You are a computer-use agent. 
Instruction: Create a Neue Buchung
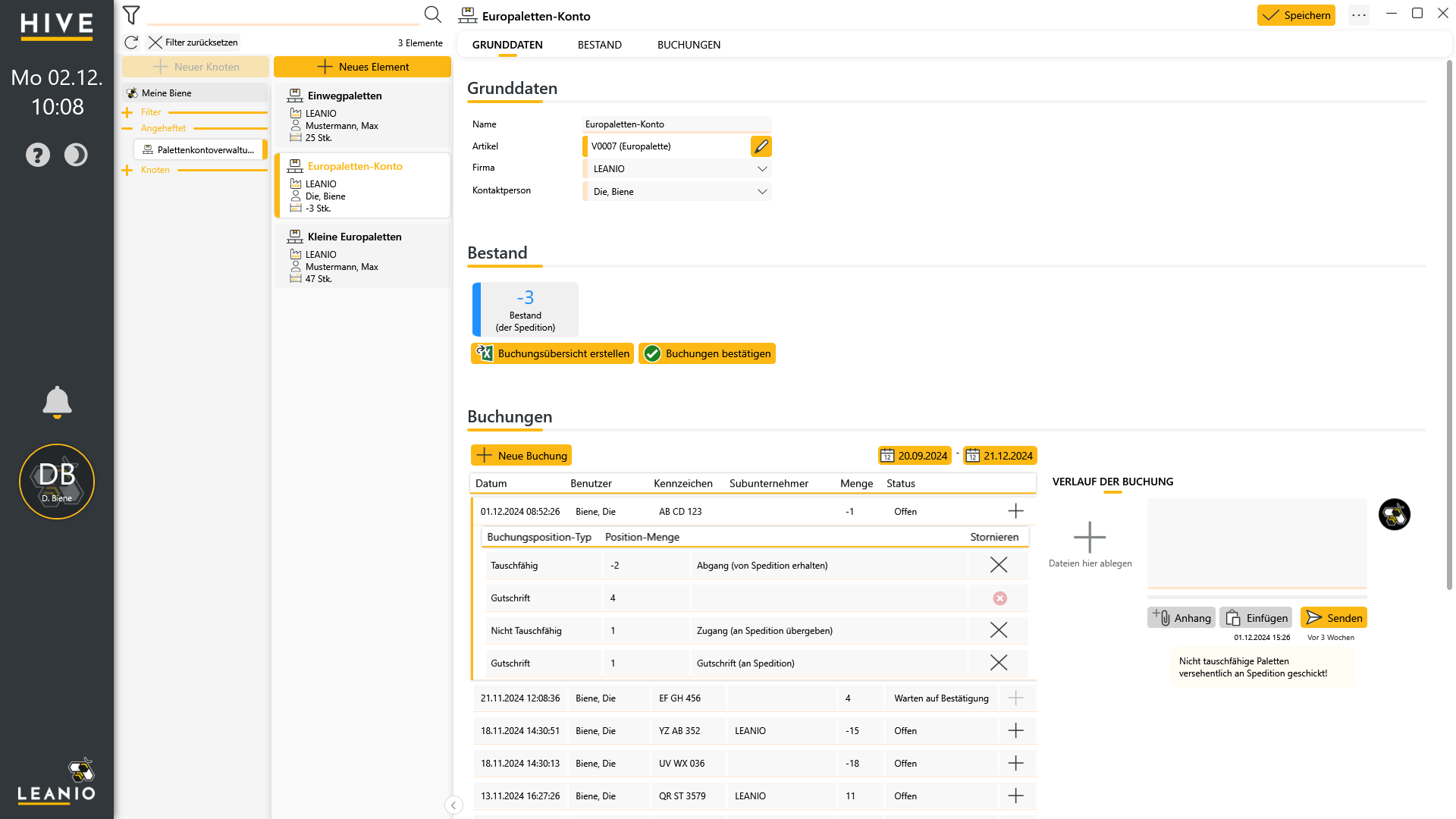click(521, 455)
